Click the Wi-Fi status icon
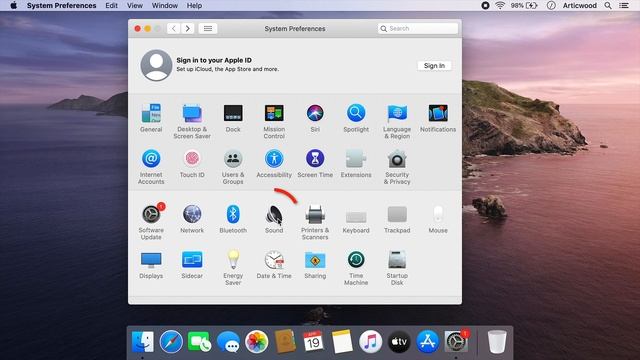Image resolution: width=640 pixels, height=360 pixels. pyautogui.click(x=500, y=5)
